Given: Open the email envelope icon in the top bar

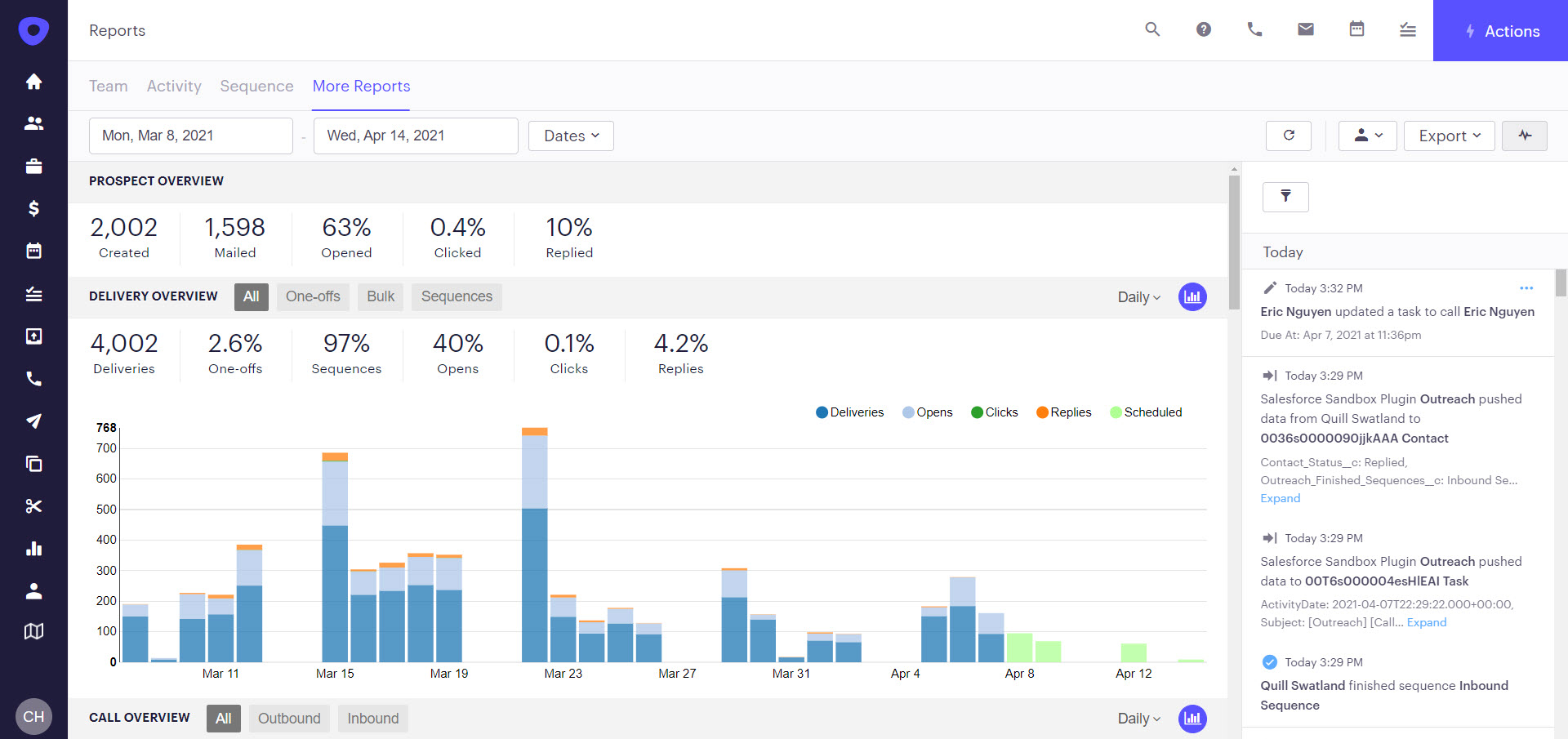Looking at the screenshot, I should click(1305, 29).
